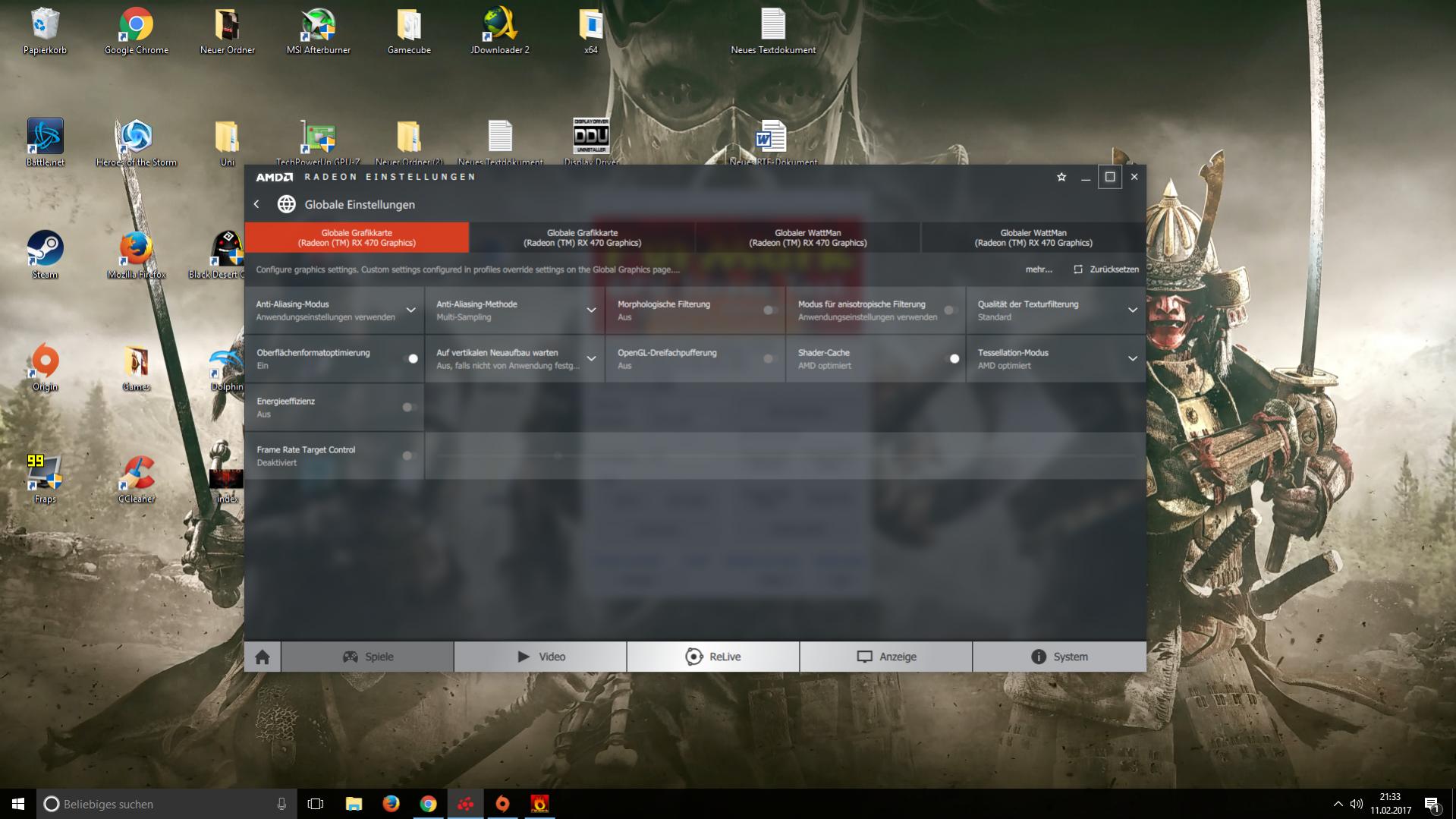Image resolution: width=1456 pixels, height=819 pixels.
Task: Switch to the second Globale Grafikkarte tab
Action: click(x=582, y=238)
